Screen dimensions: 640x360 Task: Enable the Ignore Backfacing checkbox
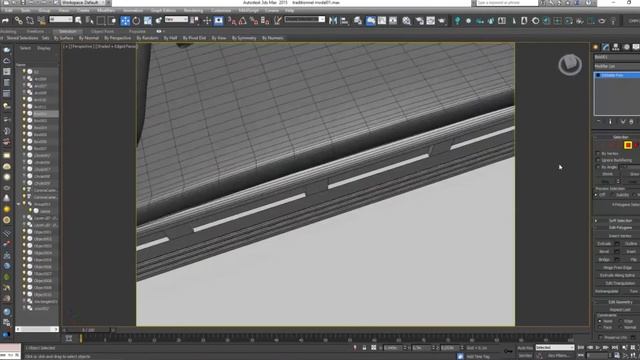(x=598, y=160)
